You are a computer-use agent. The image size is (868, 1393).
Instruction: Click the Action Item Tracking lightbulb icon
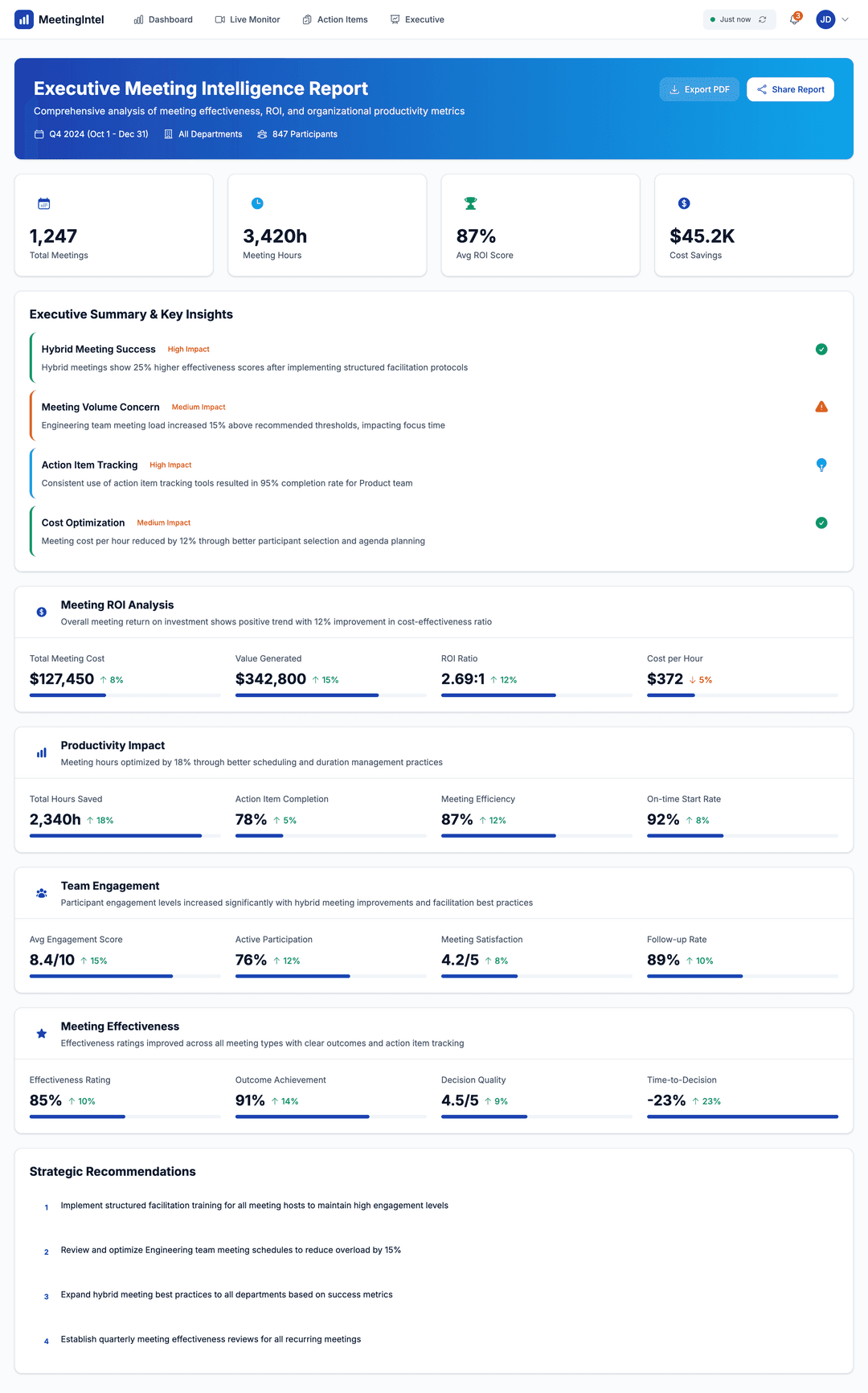click(821, 465)
